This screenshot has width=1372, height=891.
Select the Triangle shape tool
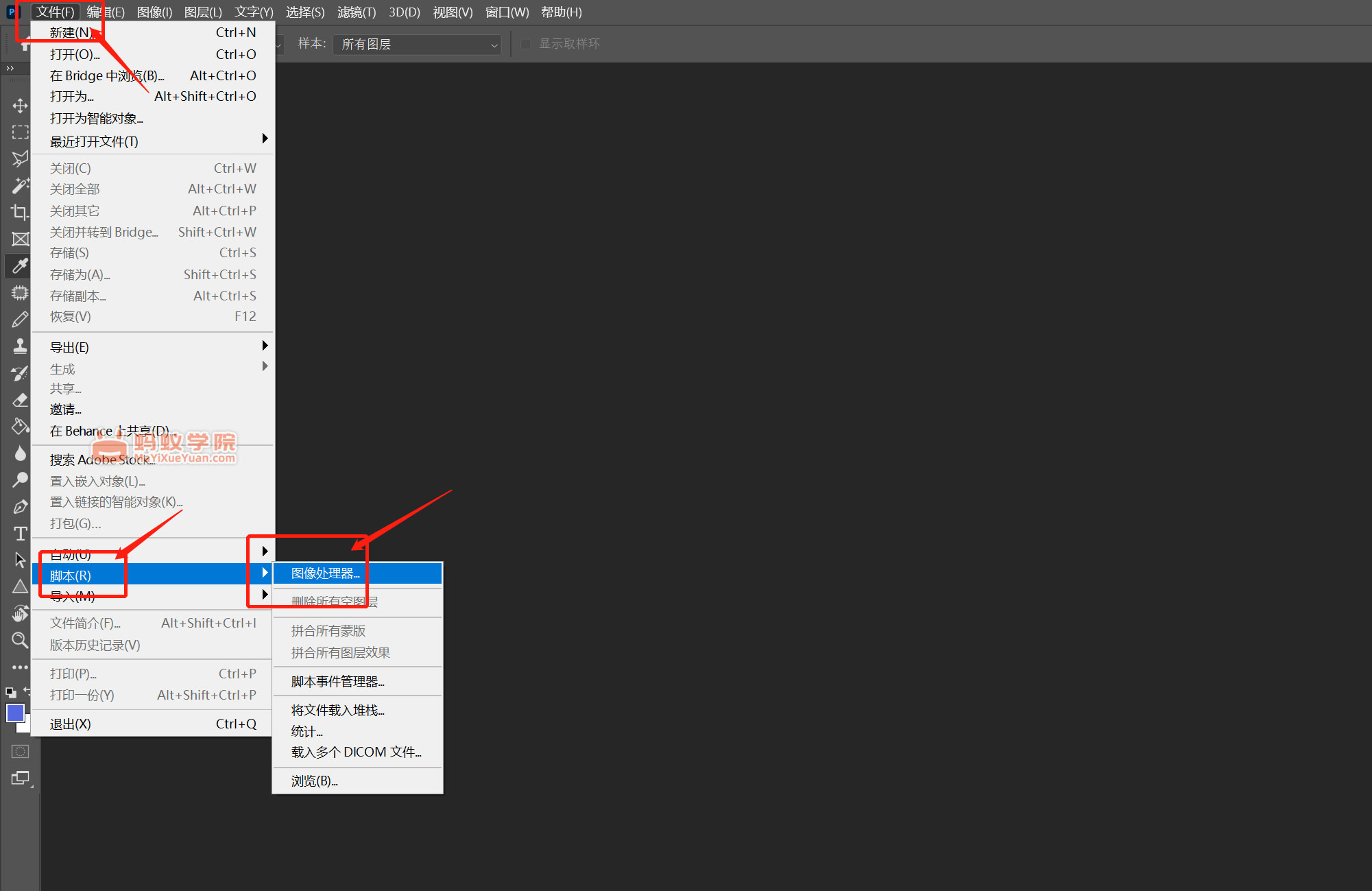pyautogui.click(x=20, y=586)
